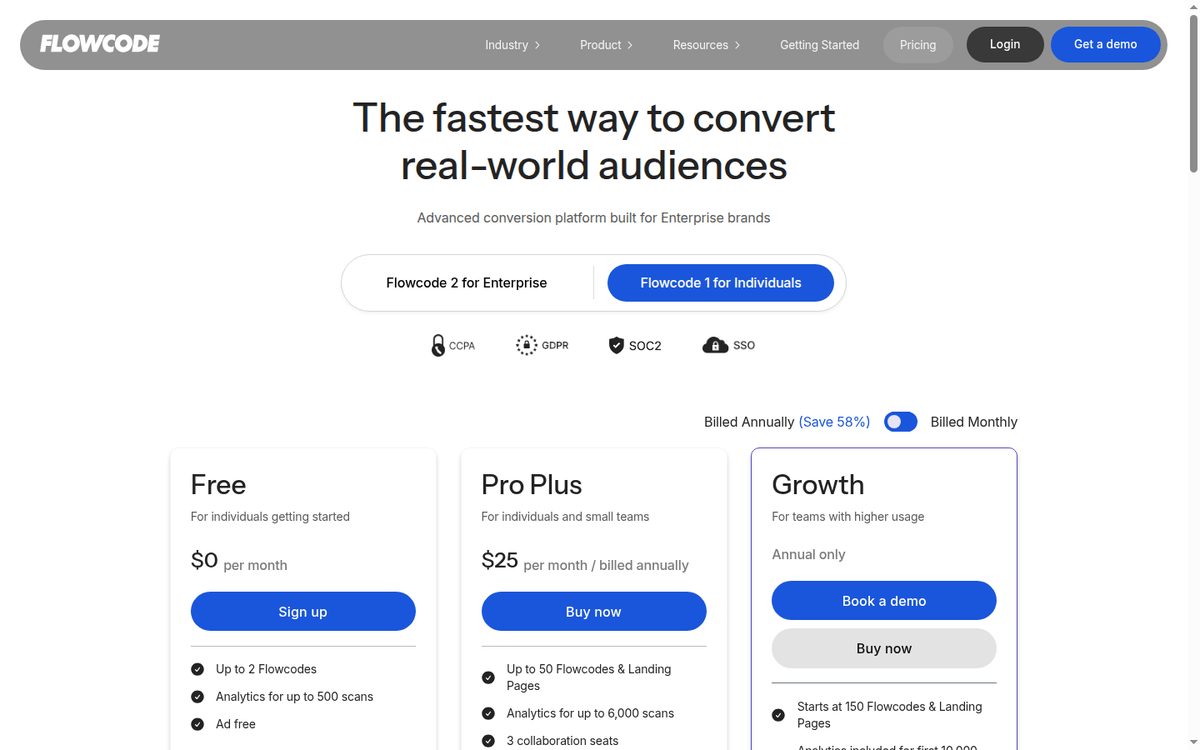Click the SOC2 label text
The image size is (1200, 750).
[x=645, y=346]
